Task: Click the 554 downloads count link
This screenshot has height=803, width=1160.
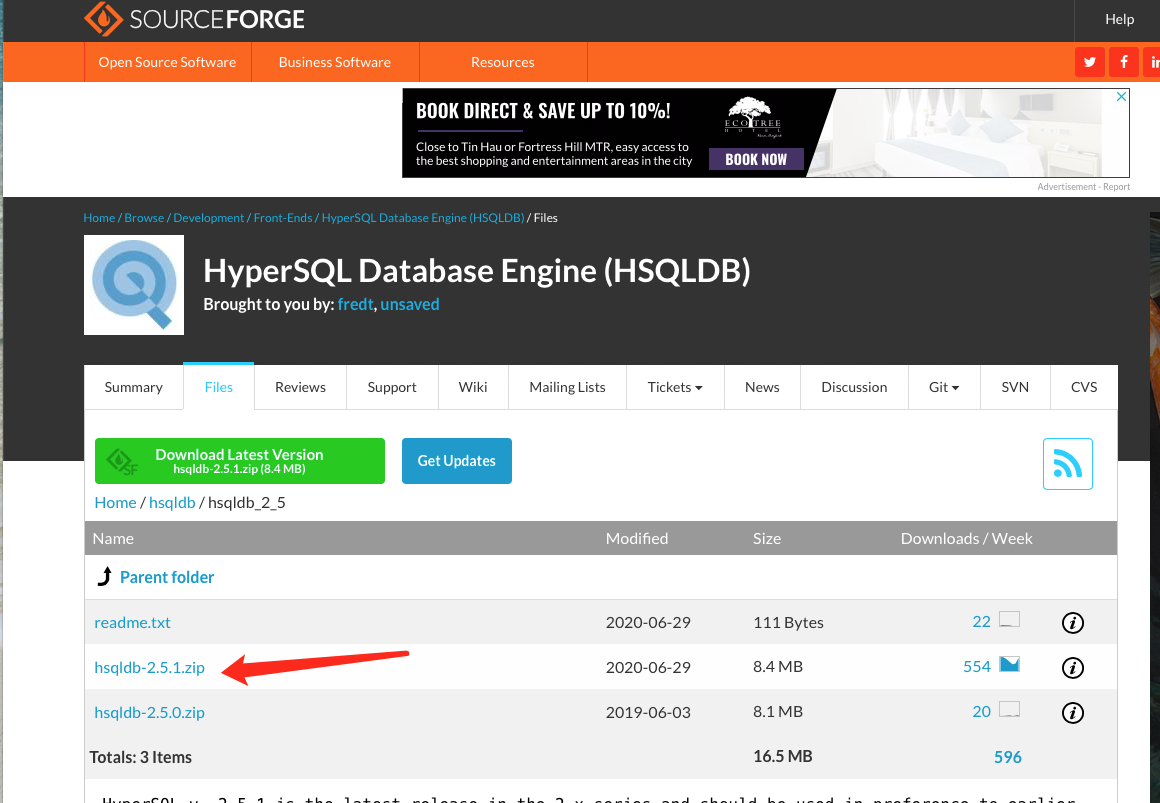Action: click(977, 666)
